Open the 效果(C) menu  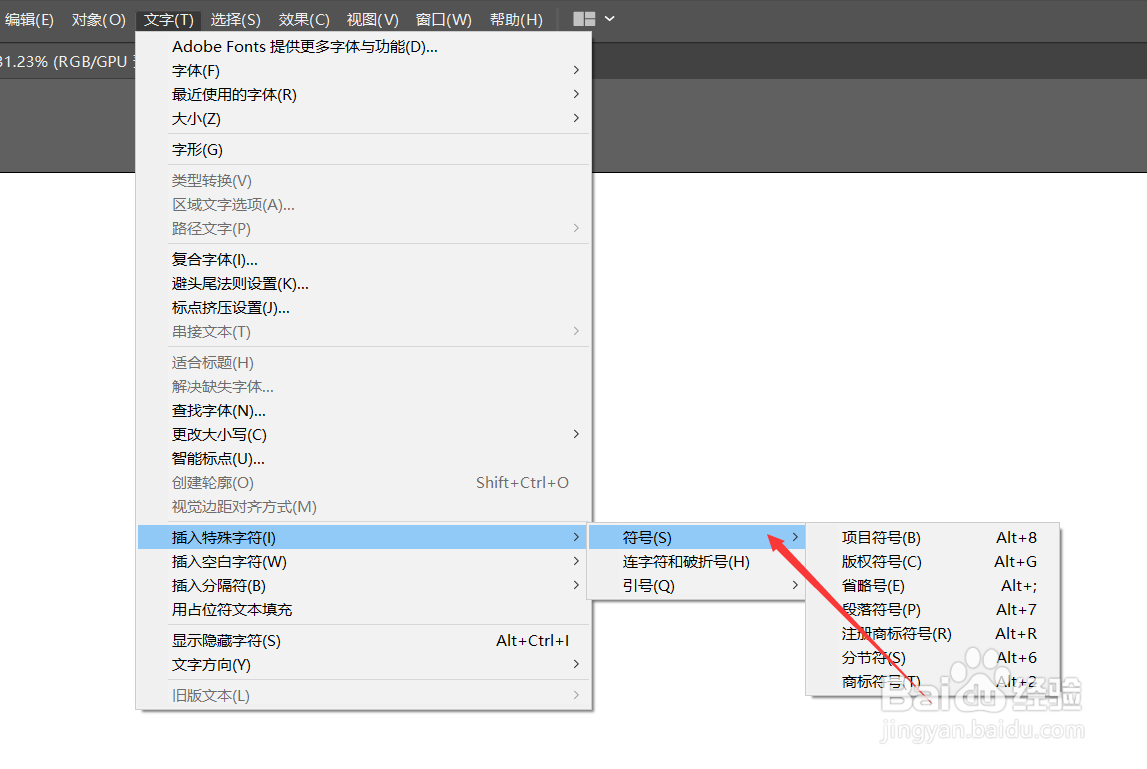pyautogui.click(x=303, y=18)
